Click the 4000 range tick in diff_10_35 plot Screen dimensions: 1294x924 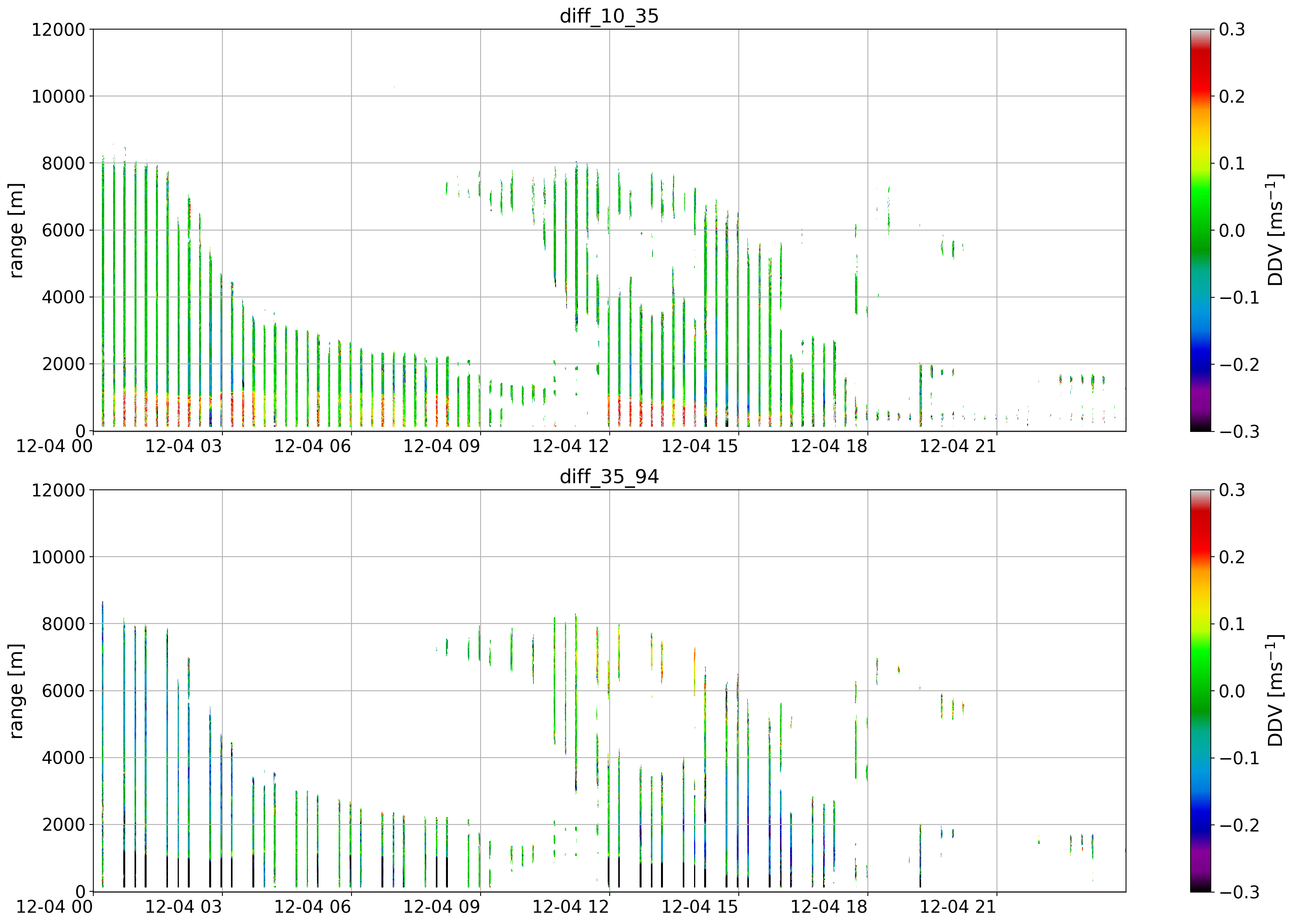63,297
